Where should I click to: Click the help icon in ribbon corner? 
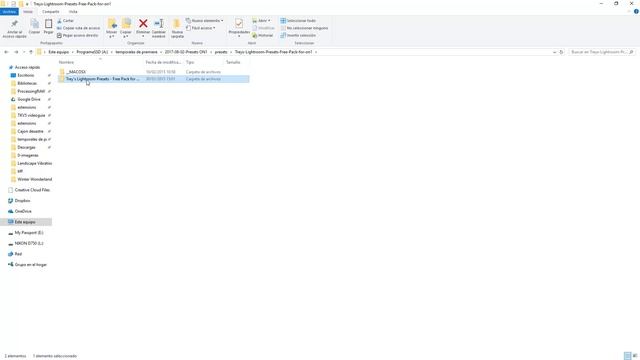pos(636,12)
